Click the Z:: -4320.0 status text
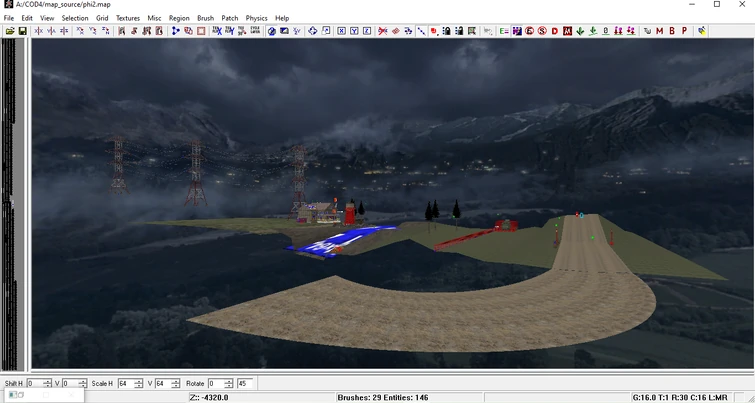755x403 pixels. (x=209, y=398)
